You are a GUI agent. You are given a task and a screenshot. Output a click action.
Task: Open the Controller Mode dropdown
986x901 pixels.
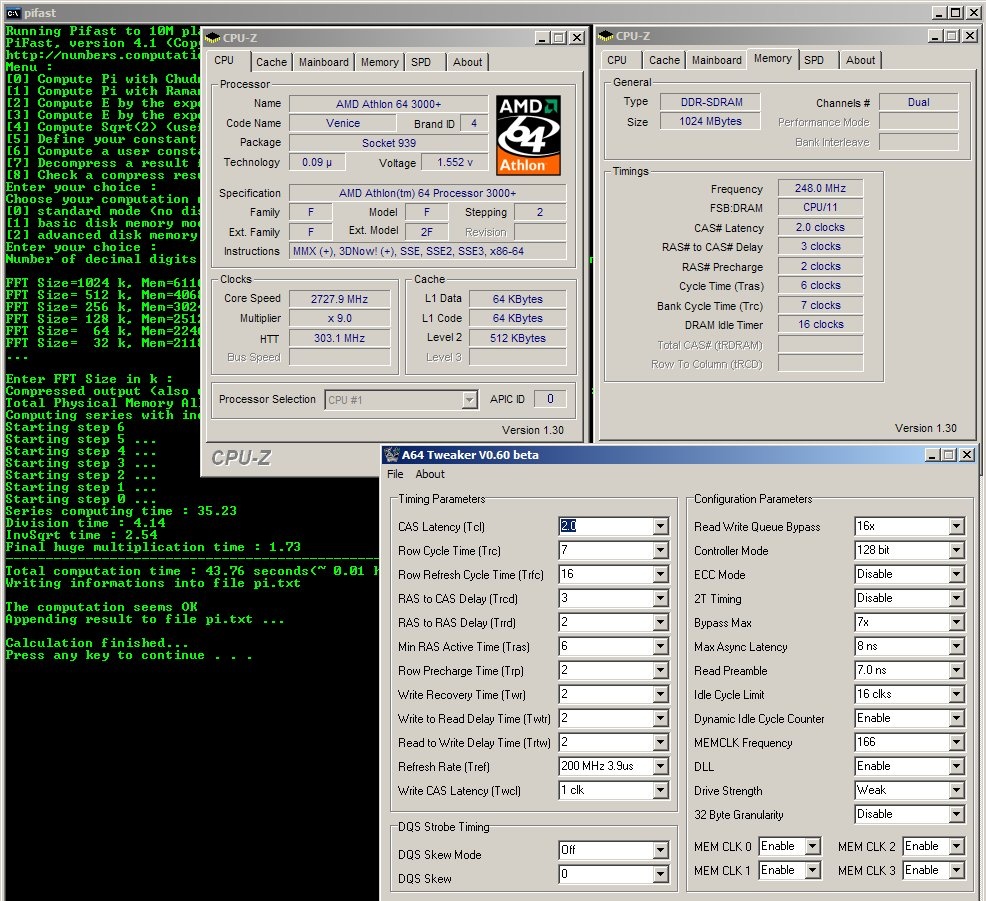tap(956, 550)
